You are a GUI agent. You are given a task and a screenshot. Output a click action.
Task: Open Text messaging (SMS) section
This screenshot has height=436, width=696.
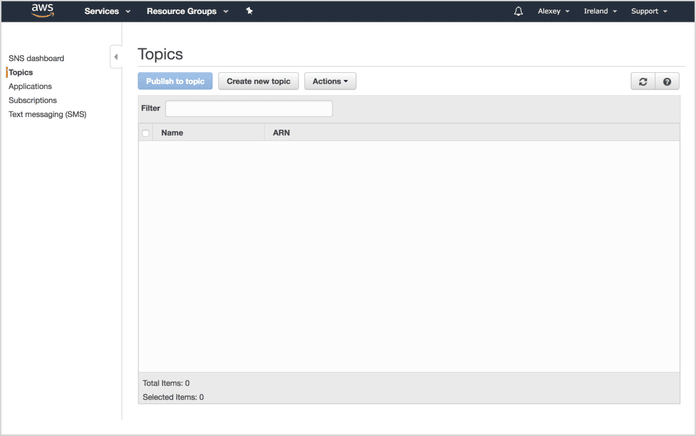pos(47,114)
